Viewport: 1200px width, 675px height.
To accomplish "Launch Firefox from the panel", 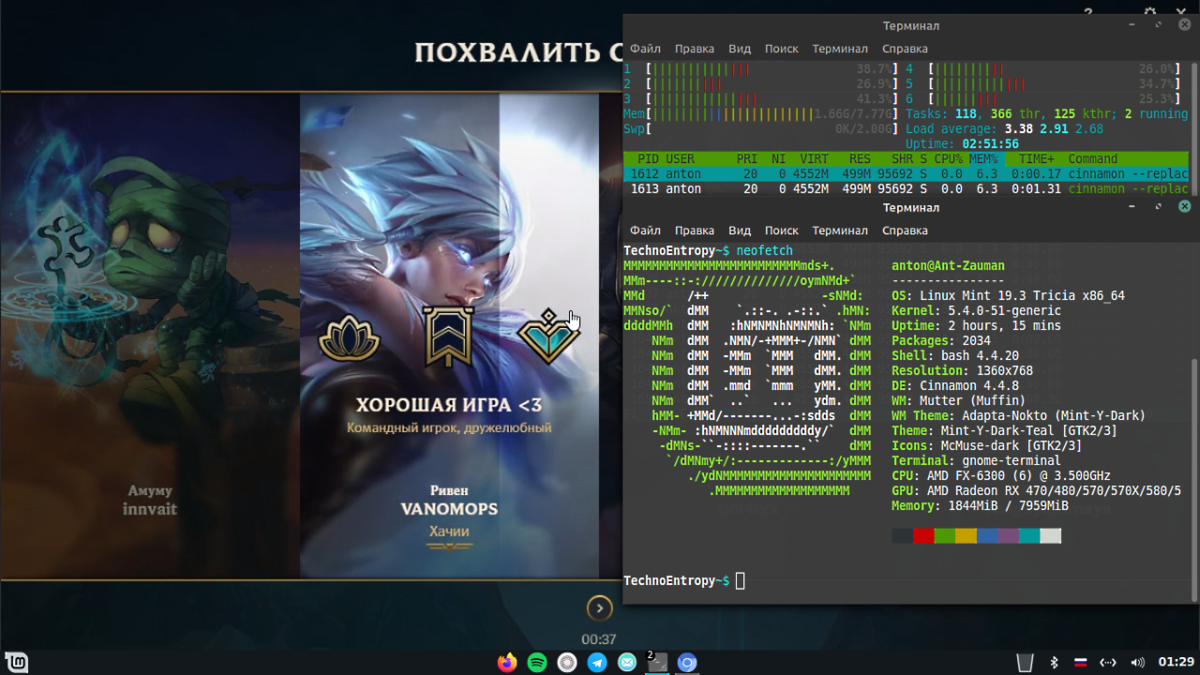I will click(x=507, y=662).
